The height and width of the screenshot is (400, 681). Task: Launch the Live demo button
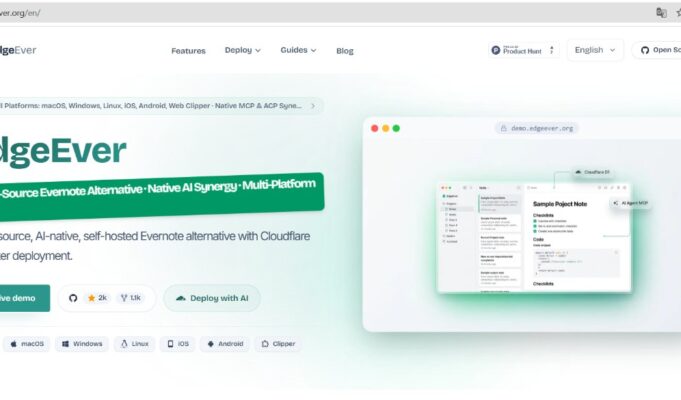[x=24, y=298]
